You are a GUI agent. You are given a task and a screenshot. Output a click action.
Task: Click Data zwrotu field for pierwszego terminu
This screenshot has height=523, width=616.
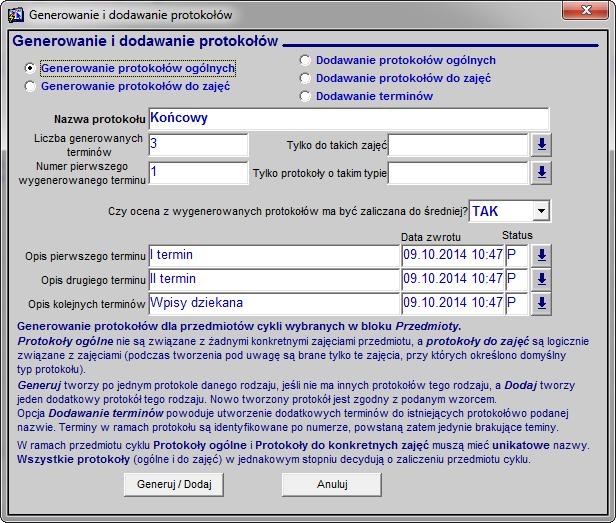(453, 255)
